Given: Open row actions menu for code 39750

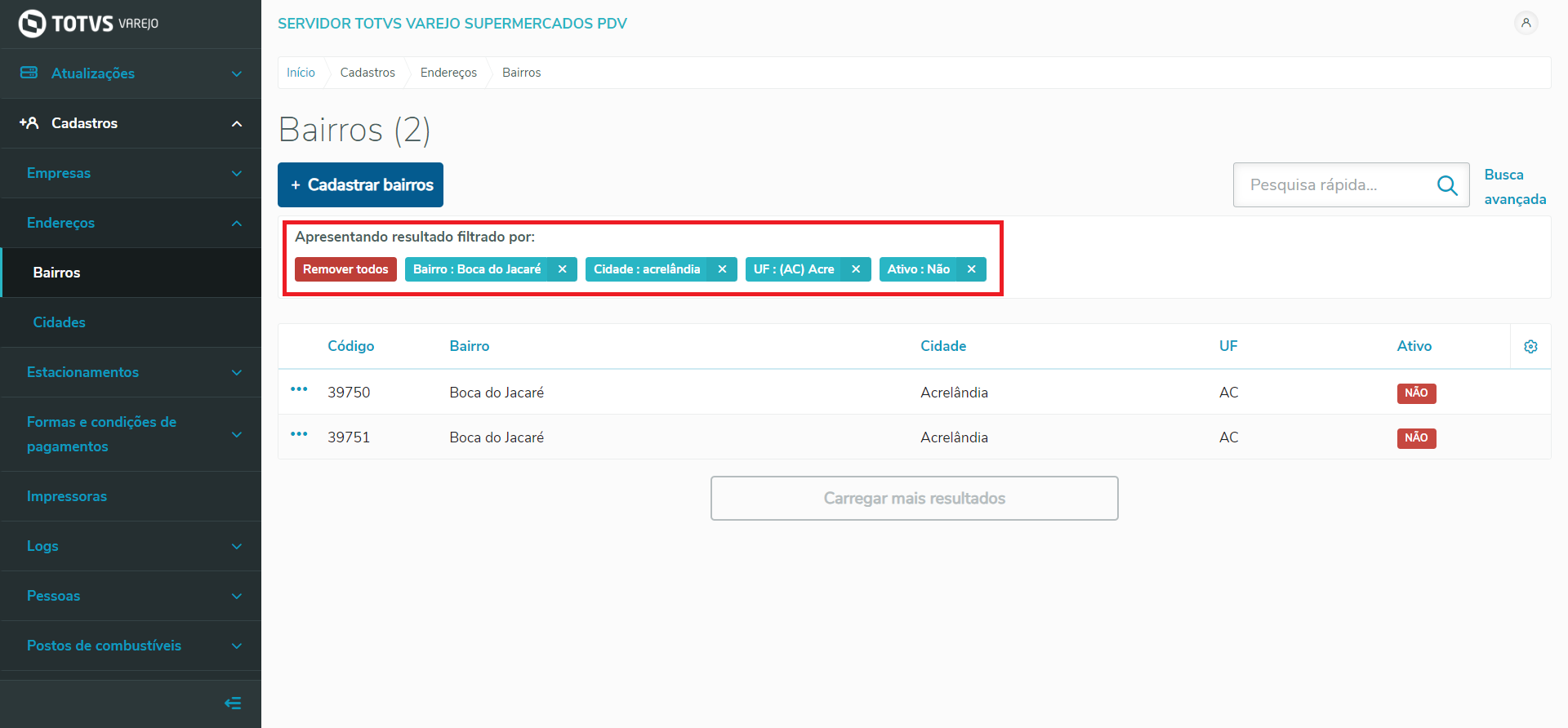Looking at the screenshot, I should click(299, 389).
